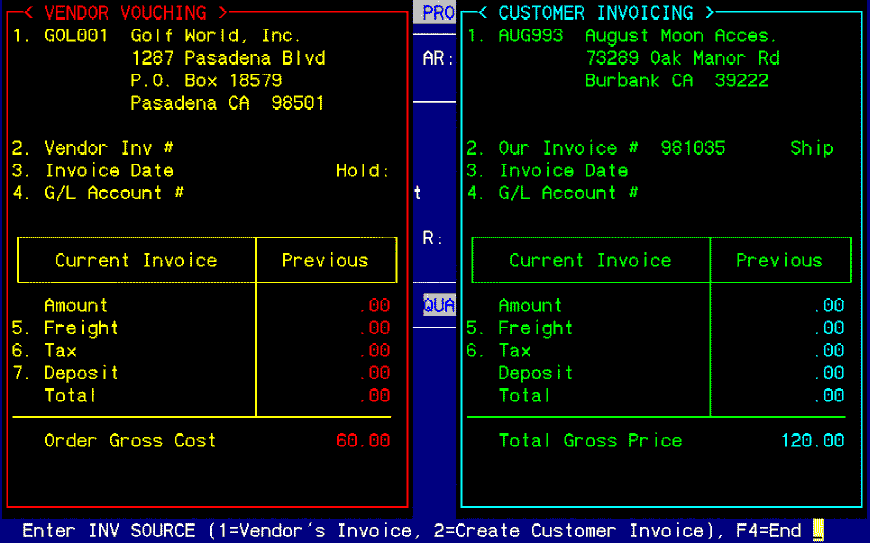Click the highlighted QUA label between panels

click(x=438, y=305)
